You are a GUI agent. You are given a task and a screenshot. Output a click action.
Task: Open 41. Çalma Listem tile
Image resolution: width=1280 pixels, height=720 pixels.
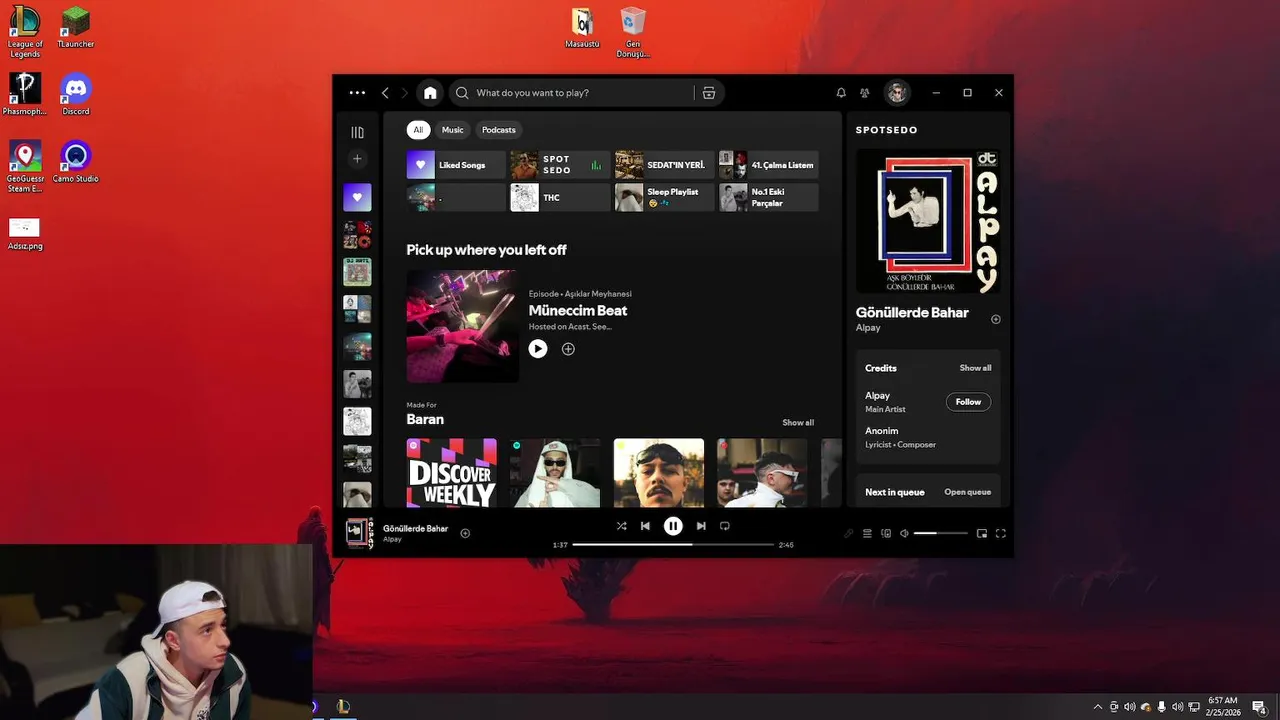coord(768,165)
